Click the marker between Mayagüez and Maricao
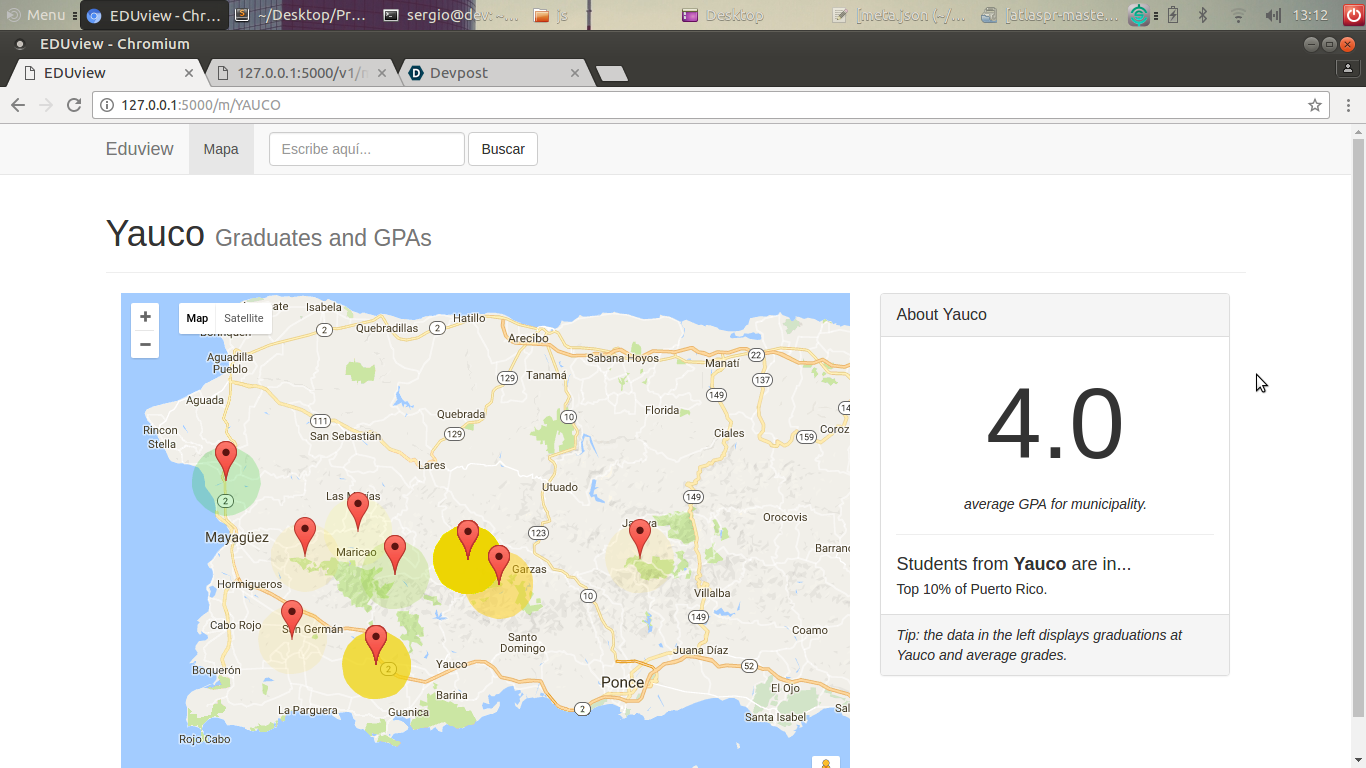 click(305, 537)
